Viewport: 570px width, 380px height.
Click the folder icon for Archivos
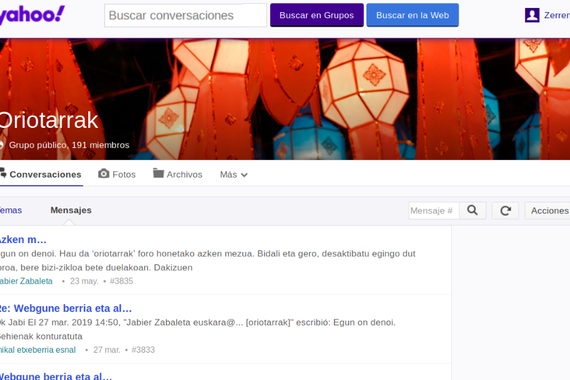(158, 173)
